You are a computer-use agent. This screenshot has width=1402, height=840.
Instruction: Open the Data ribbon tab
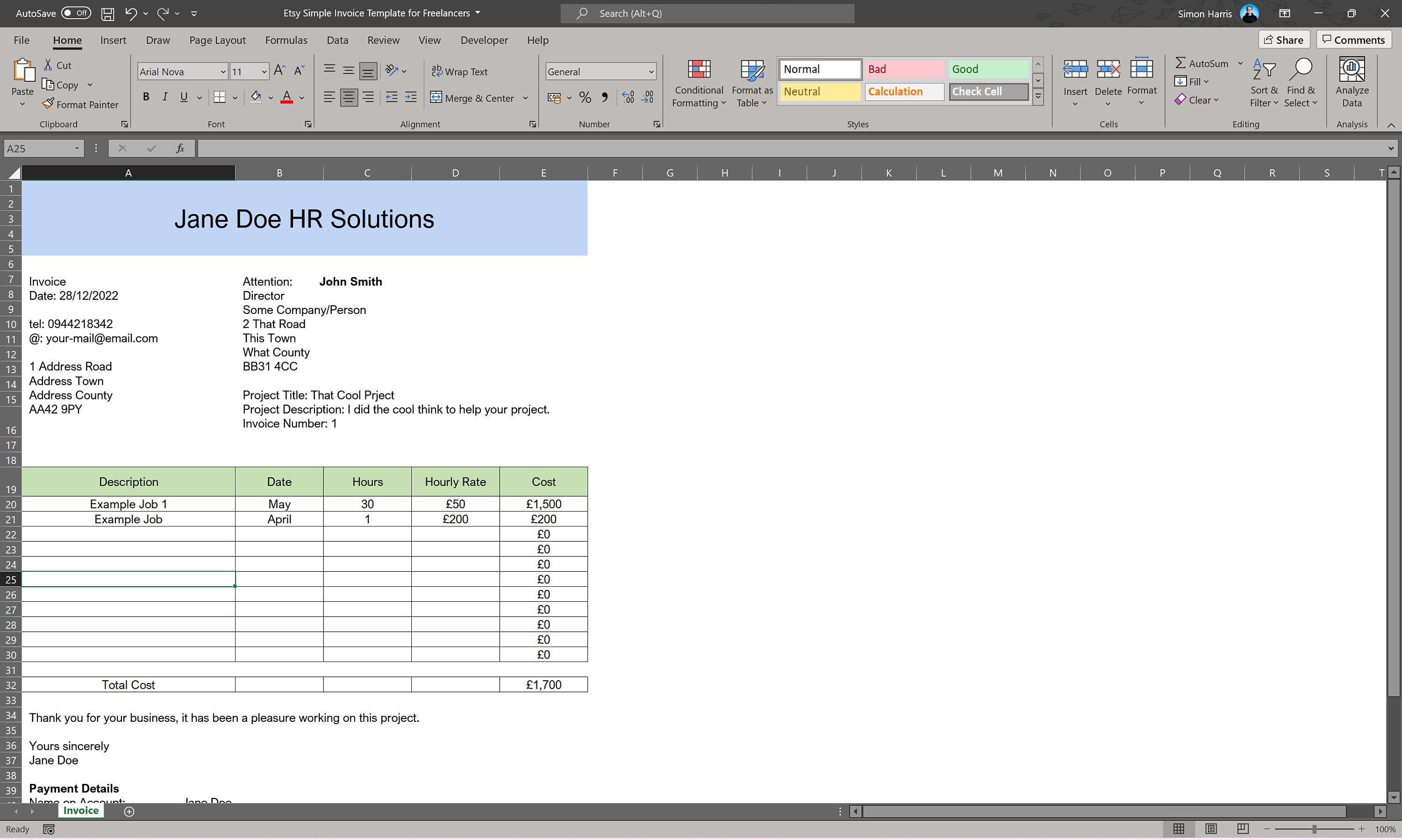[337, 40]
